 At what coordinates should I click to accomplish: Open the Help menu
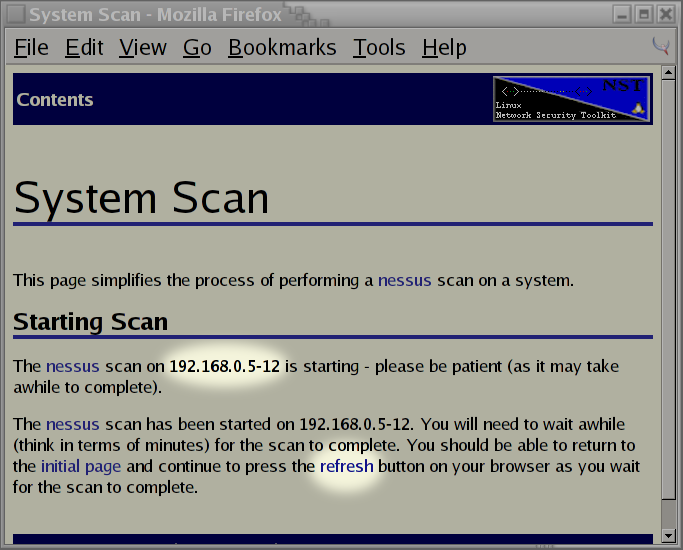(444, 47)
